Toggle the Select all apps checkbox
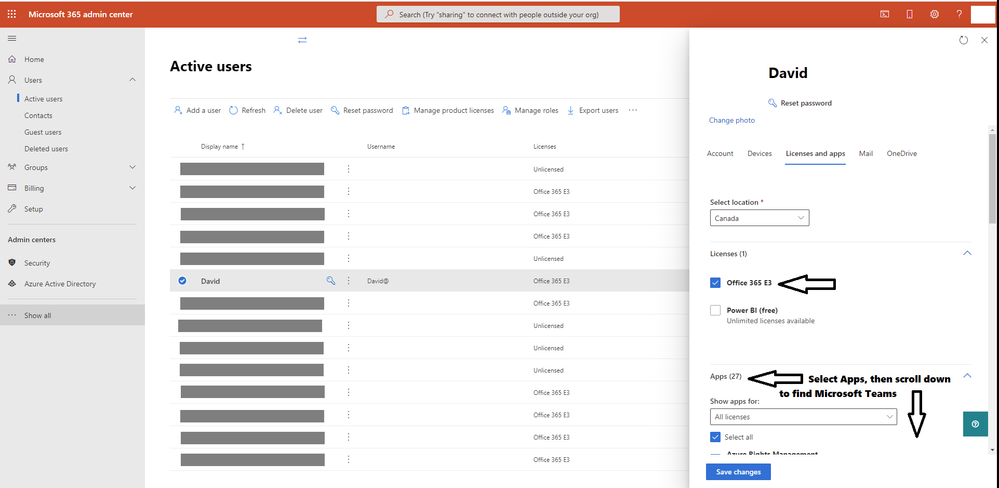Viewport: 999px width, 488px height. [x=715, y=437]
